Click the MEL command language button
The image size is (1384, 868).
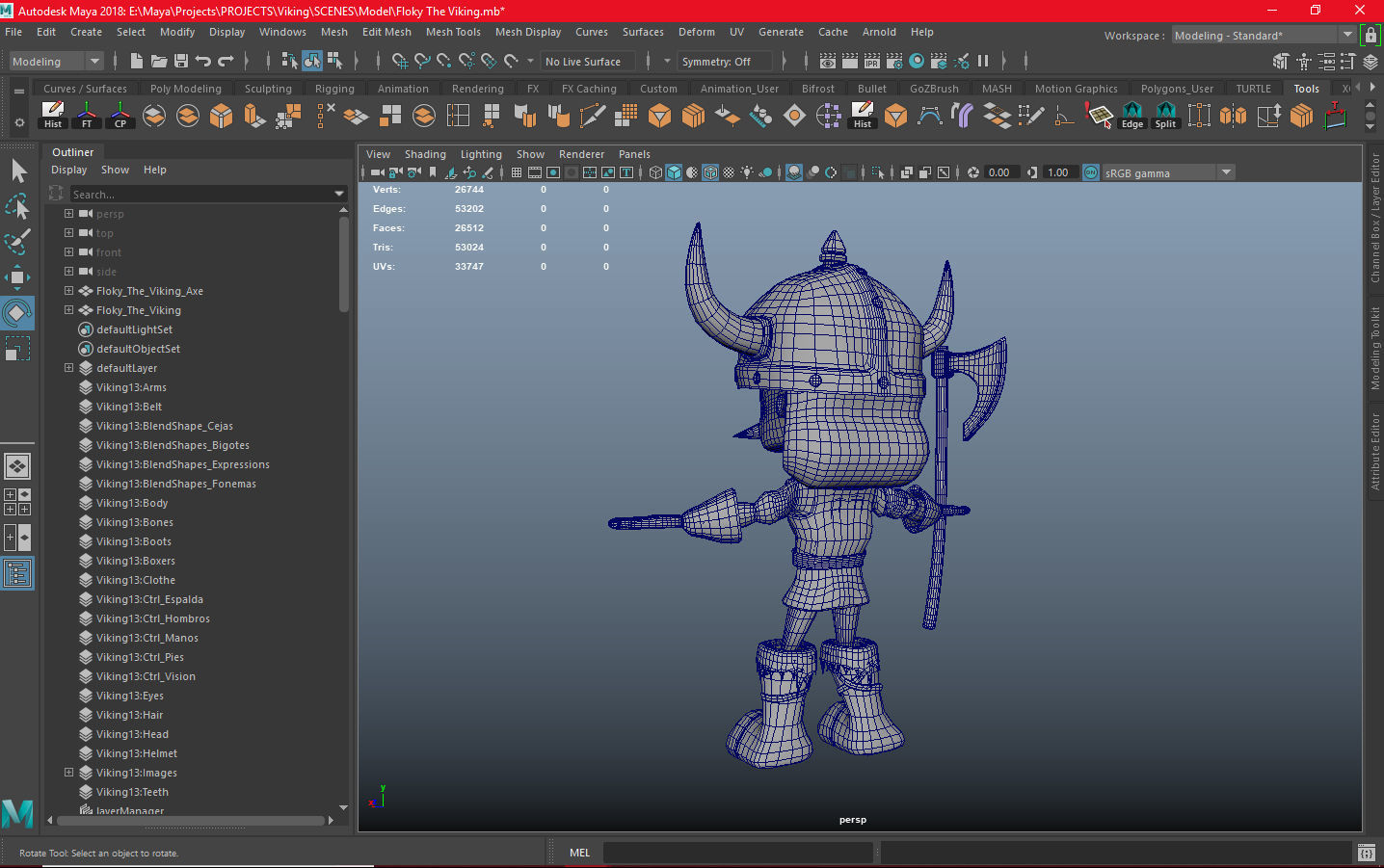pos(579,853)
